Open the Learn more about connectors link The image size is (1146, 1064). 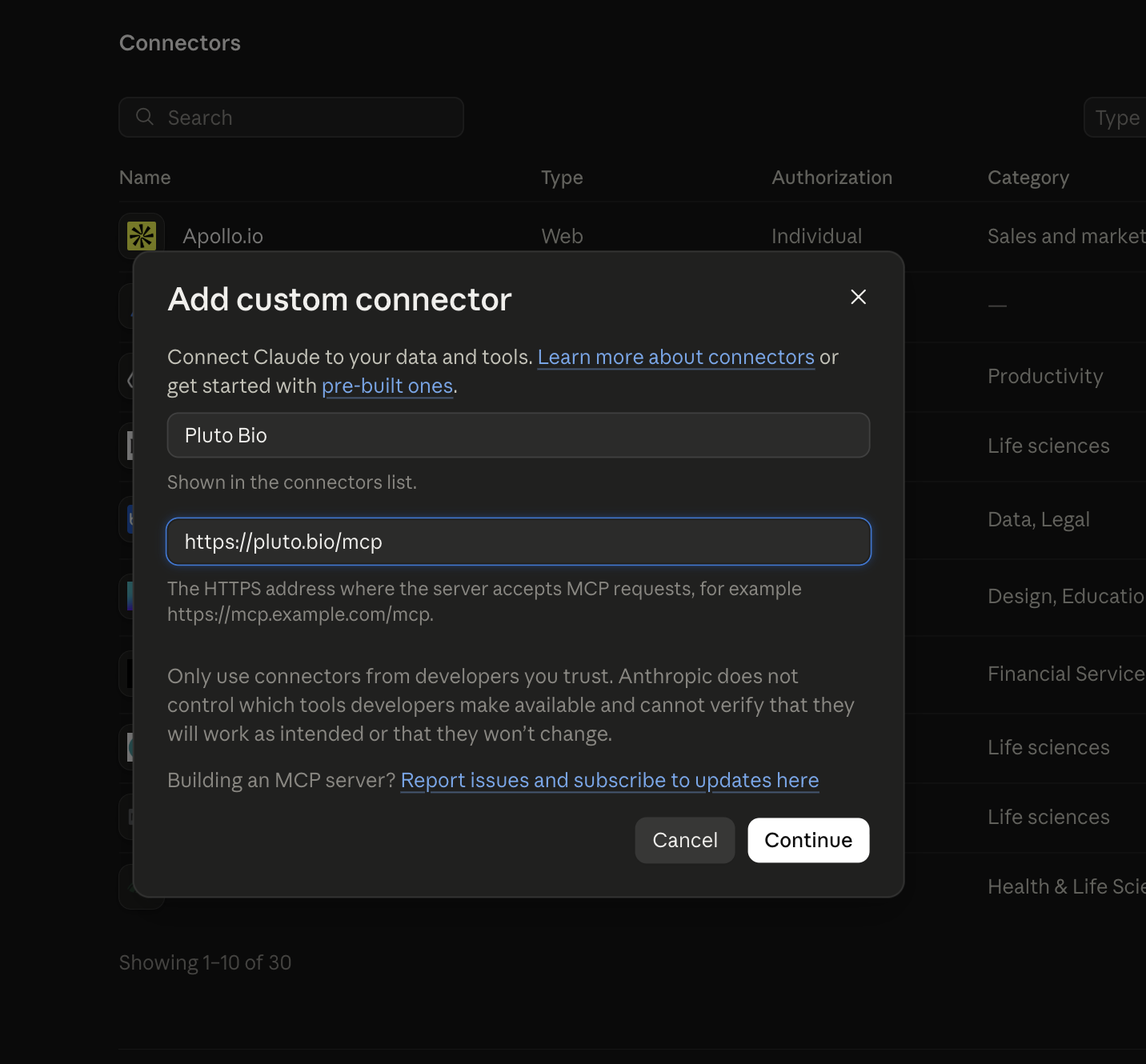tap(675, 357)
